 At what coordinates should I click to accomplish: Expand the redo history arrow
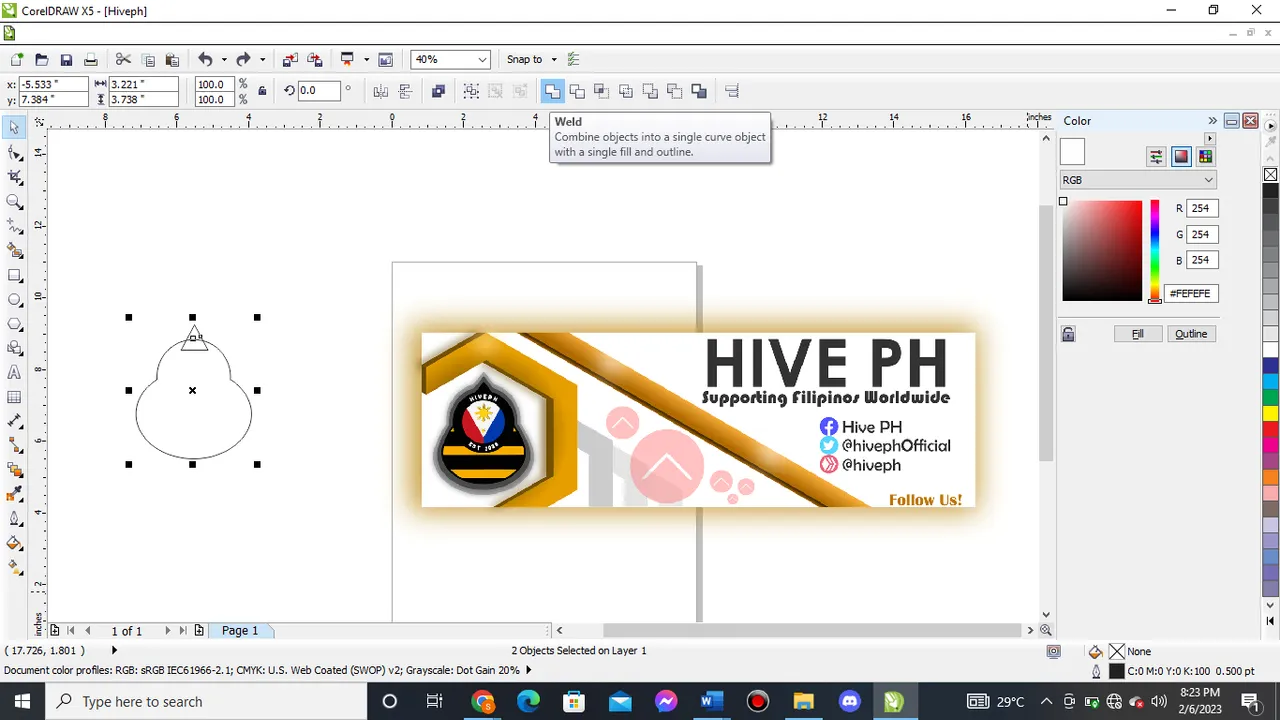pos(262,60)
